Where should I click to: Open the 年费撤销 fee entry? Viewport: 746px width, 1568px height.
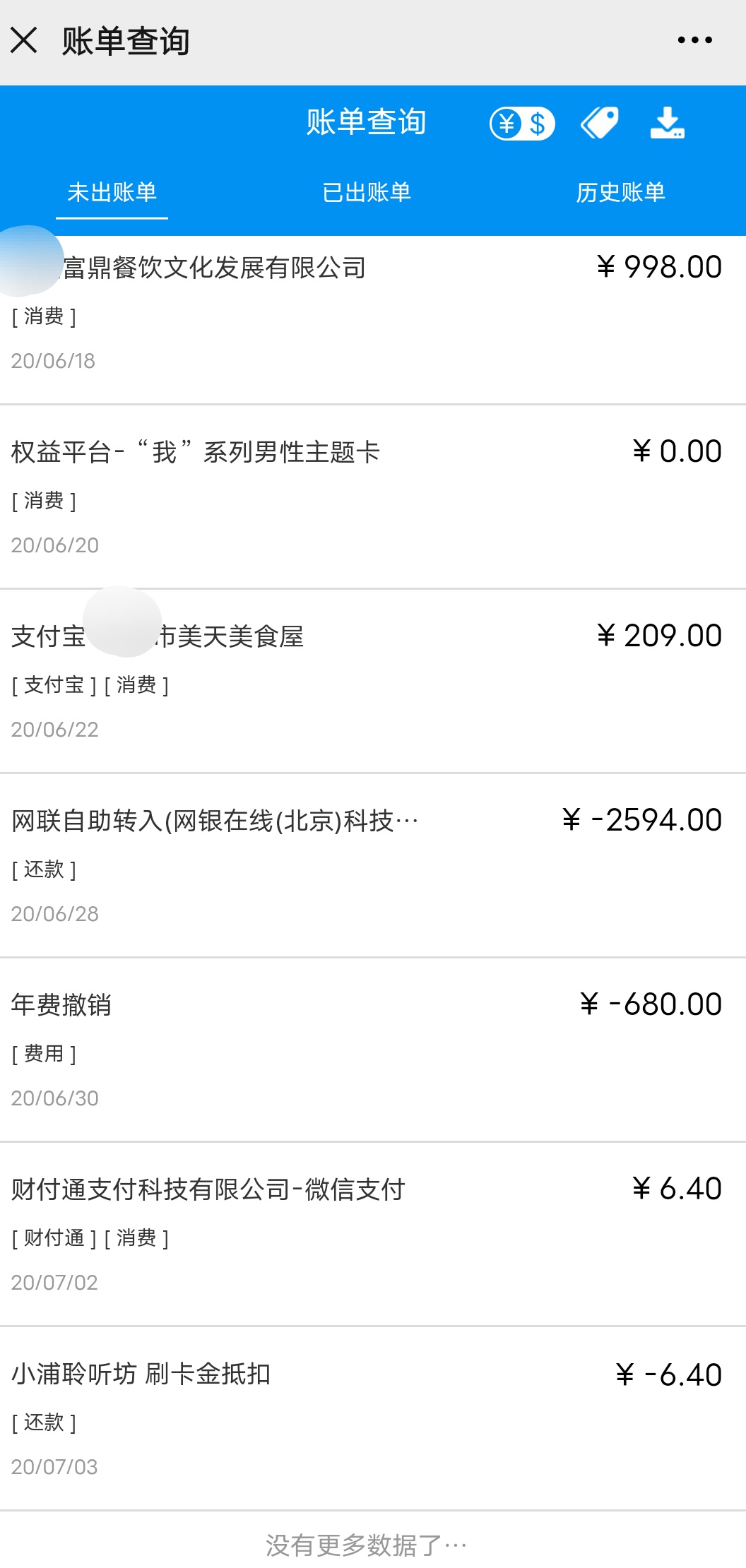(x=373, y=1050)
